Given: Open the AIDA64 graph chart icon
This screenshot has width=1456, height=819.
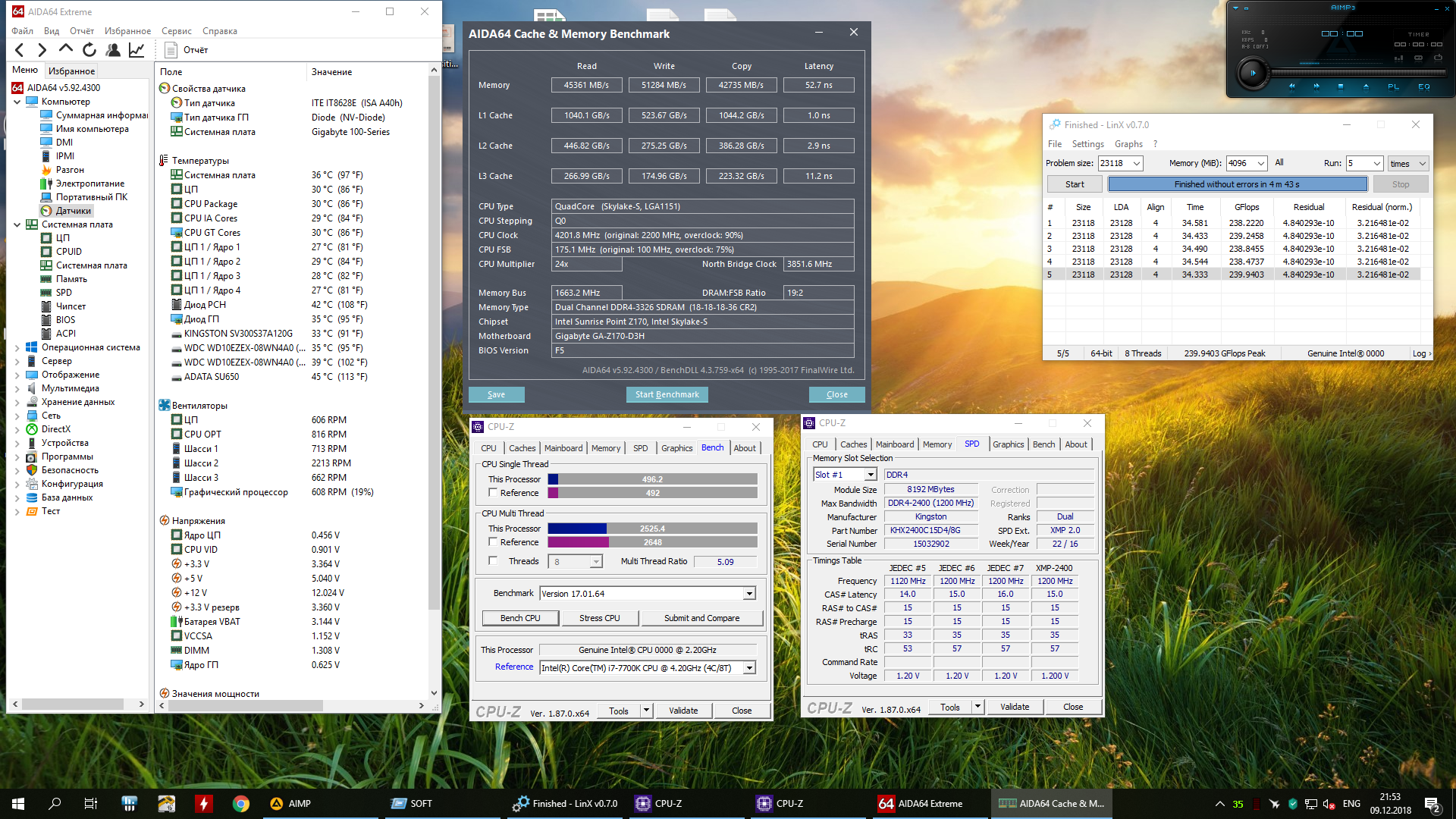Looking at the screenshot, I should point(136,50).
